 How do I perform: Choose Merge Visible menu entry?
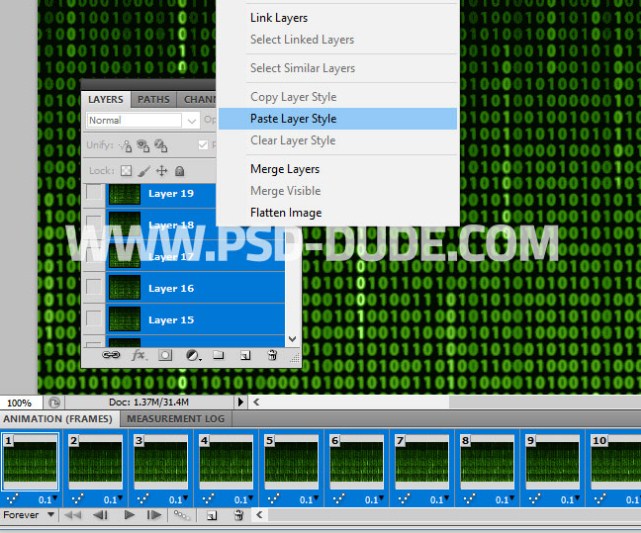[x=338, y=190]
